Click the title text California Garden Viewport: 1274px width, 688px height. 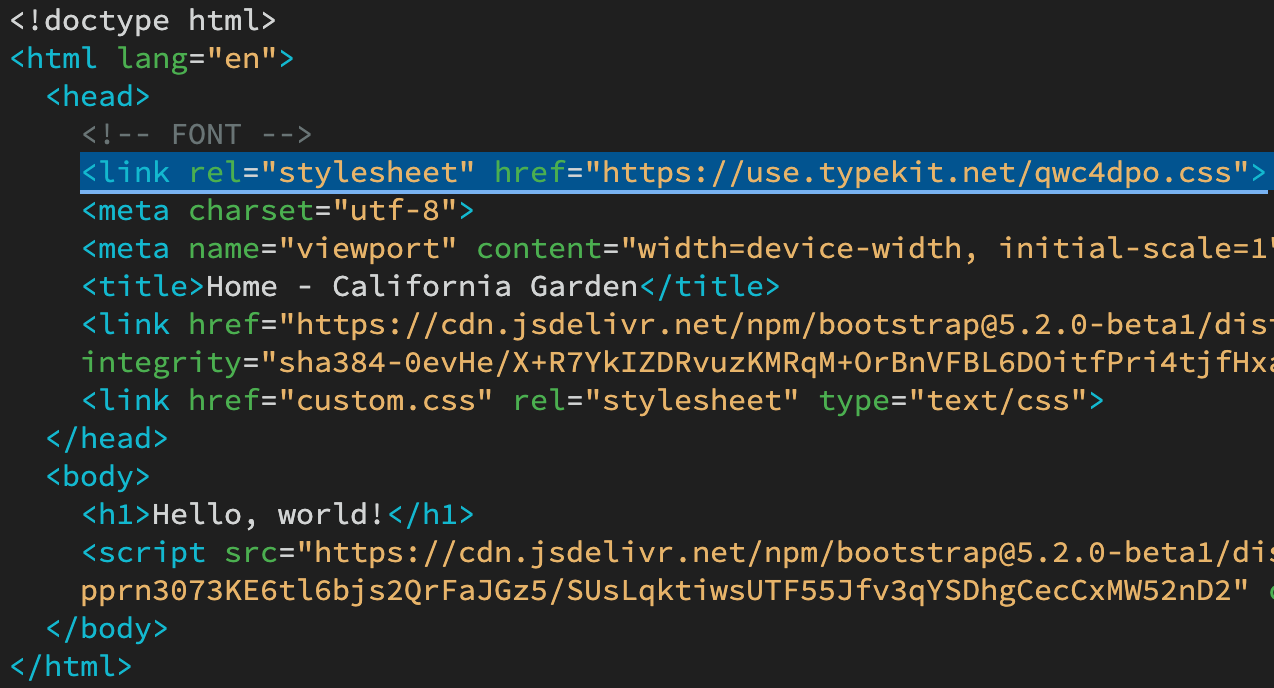[420, 285]
